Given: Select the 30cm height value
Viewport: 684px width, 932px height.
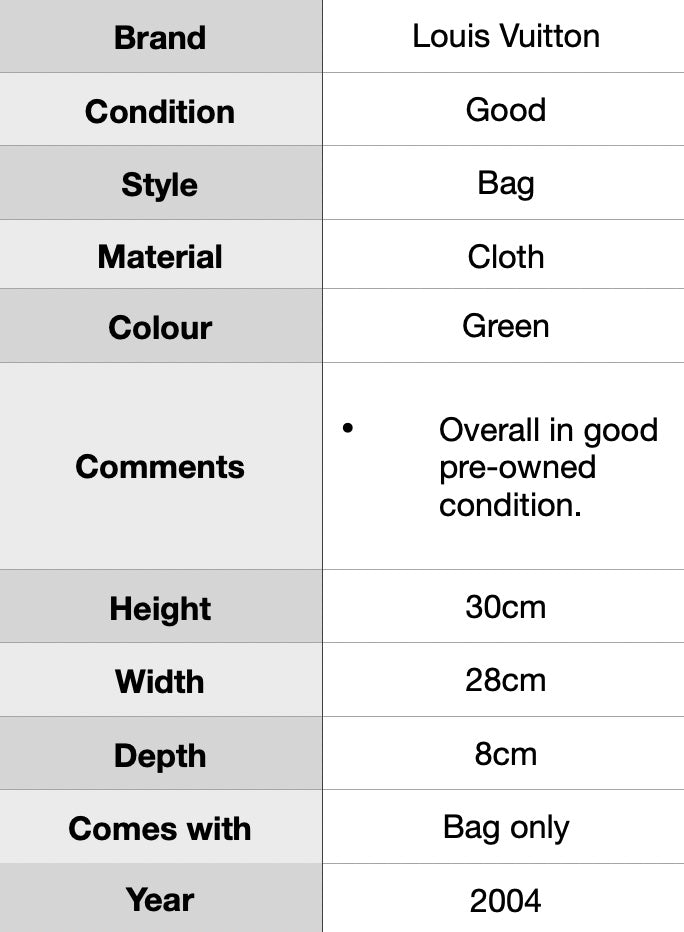Looking at the screenshot, I should pos(506,607).
